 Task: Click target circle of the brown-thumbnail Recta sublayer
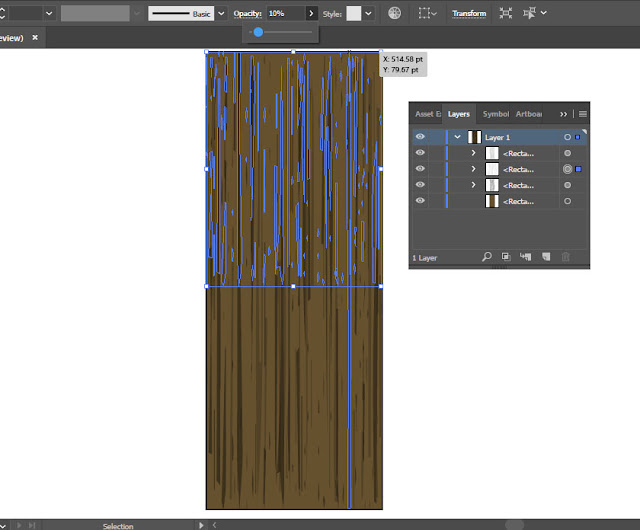[x=567, y=201]
